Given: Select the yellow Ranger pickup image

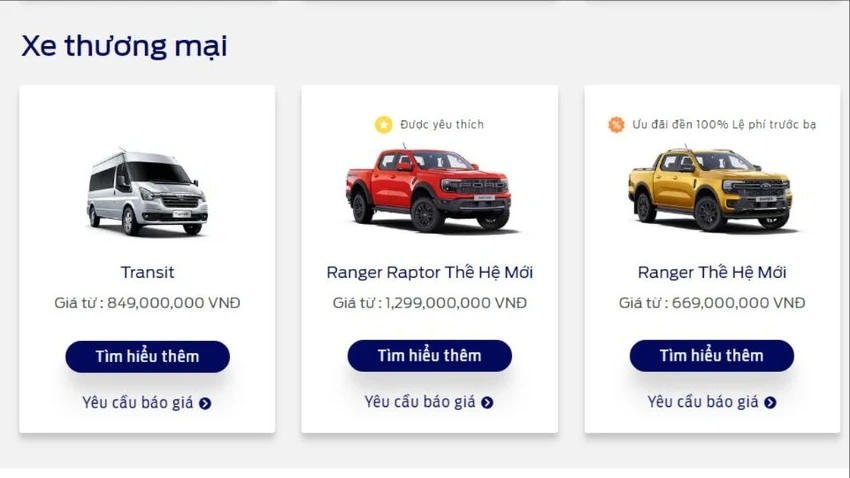Looking at the screenshot, I should (711, 188).
